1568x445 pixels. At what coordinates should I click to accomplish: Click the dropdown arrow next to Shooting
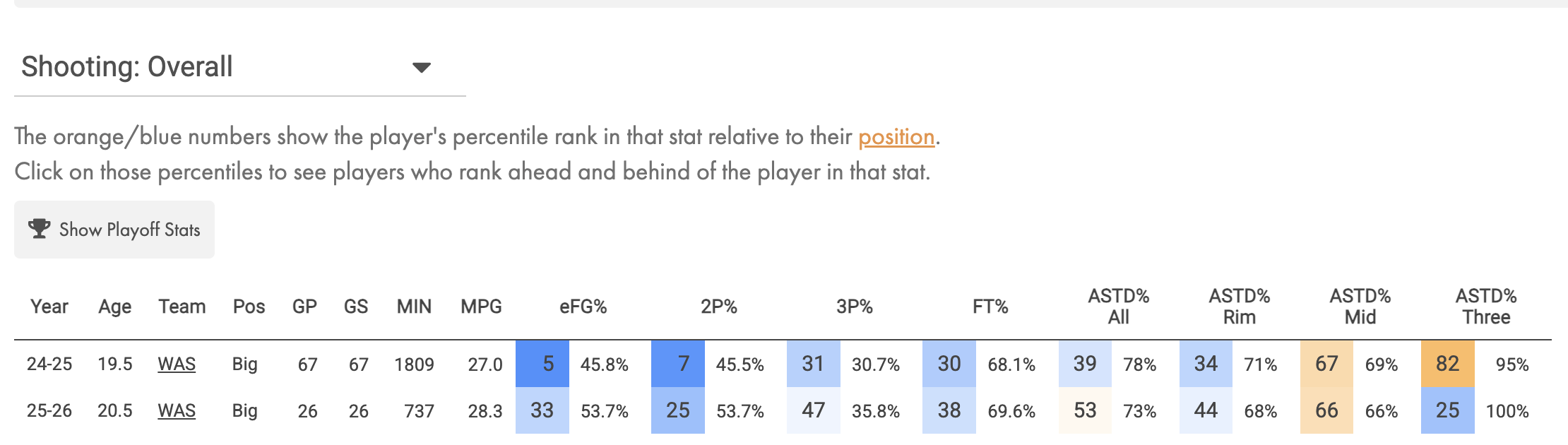[x=422, y=68]
